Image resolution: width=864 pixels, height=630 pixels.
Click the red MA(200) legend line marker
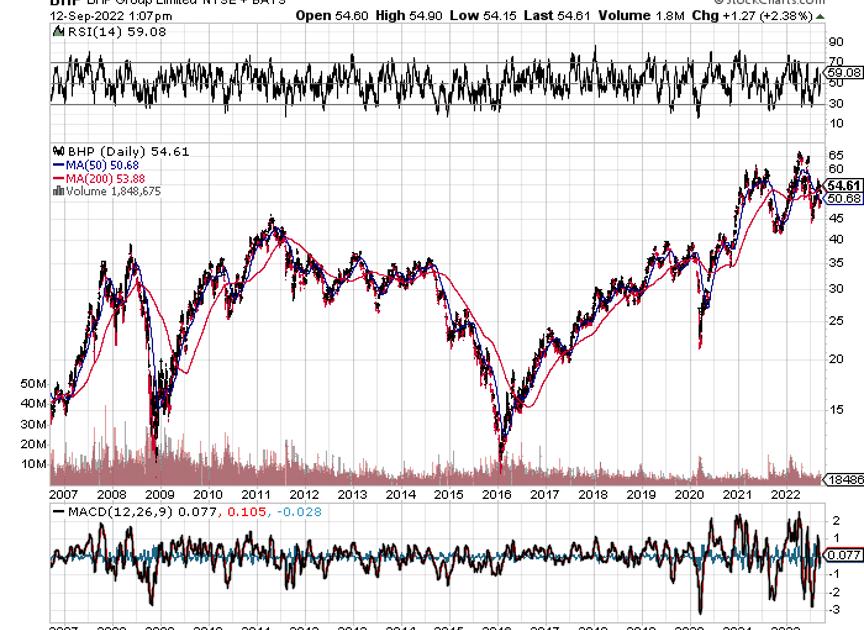click(57, 177)
